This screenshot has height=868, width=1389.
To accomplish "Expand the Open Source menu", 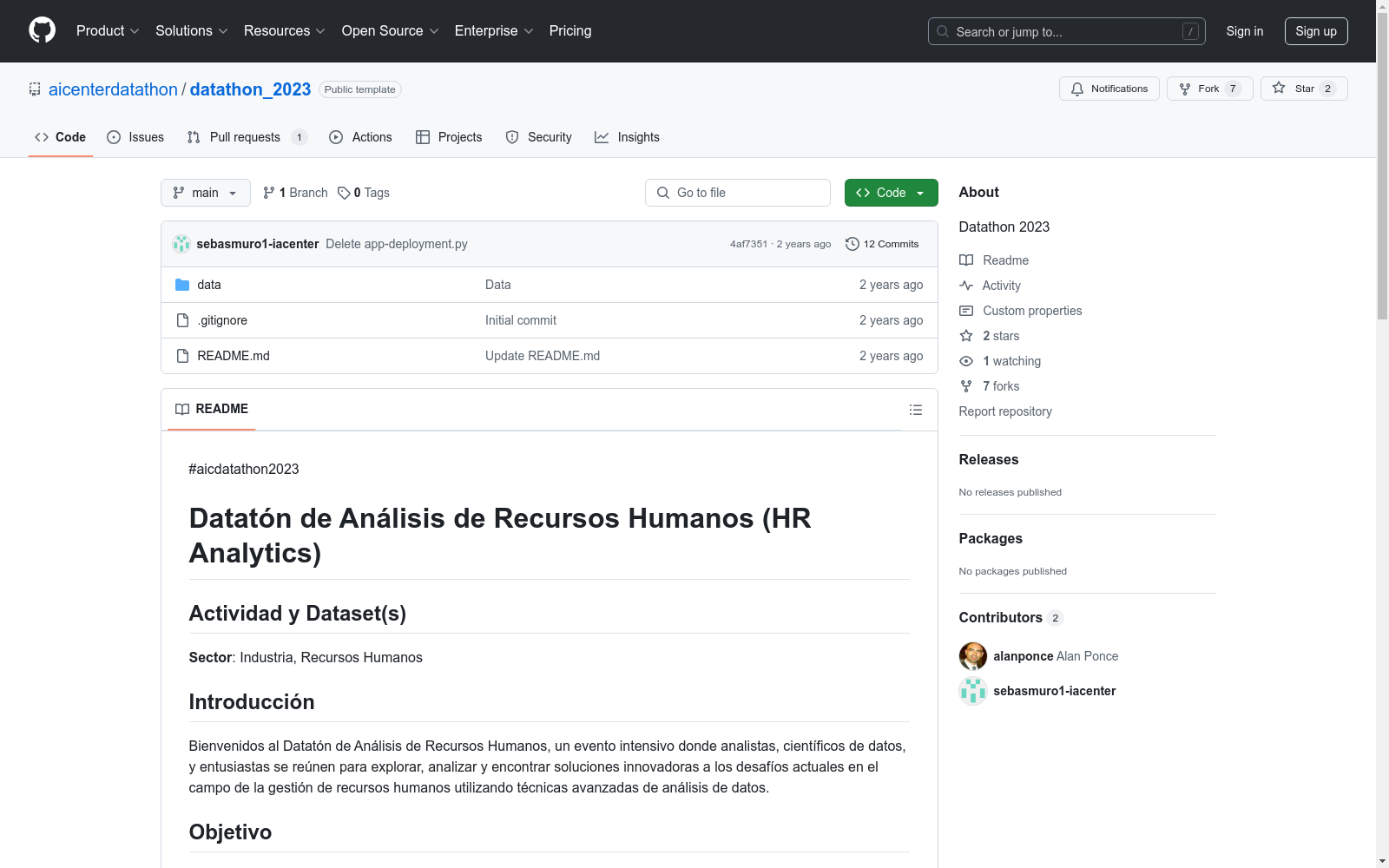I will pos(391,31).
